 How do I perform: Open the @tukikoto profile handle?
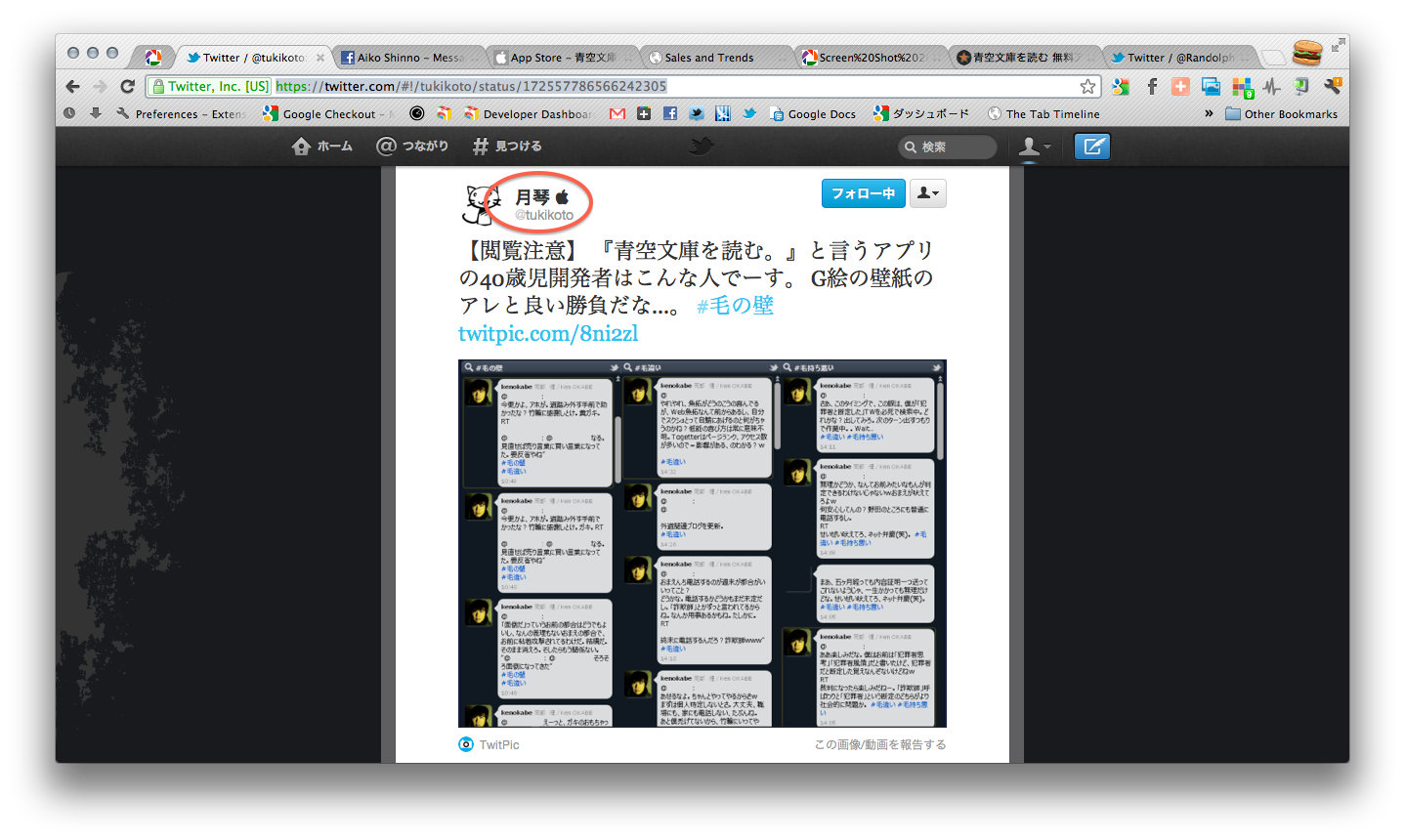(544, 215)
